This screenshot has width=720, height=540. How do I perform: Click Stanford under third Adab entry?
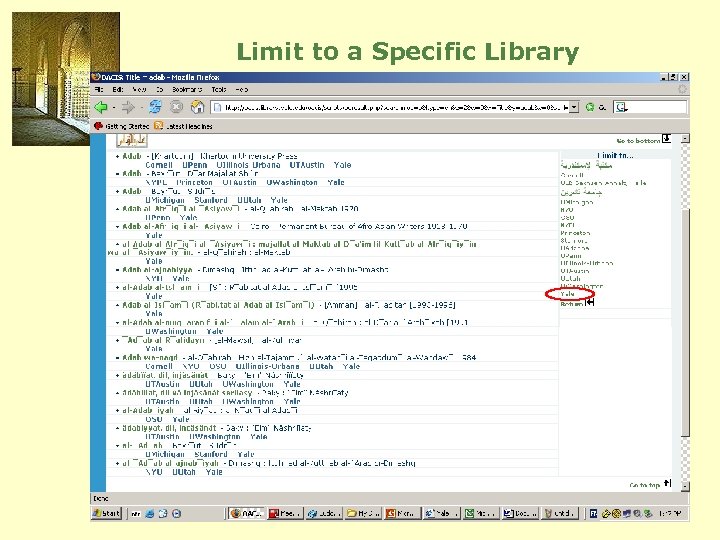[211, 200]
